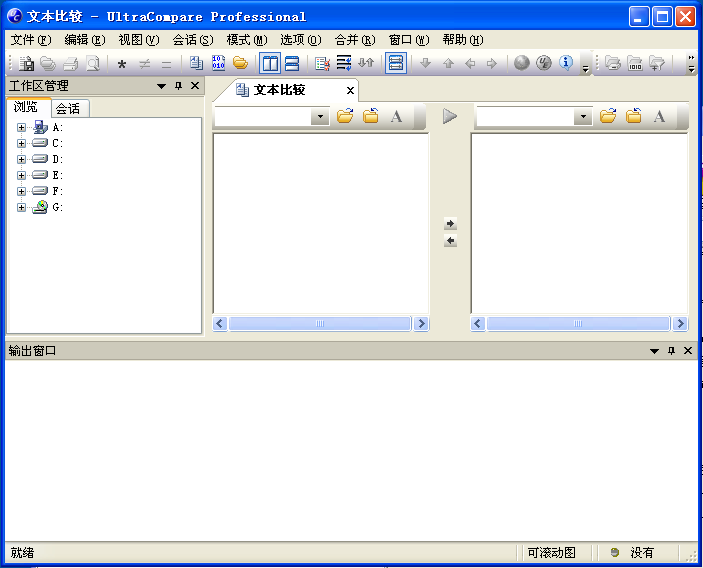Click merge right arrow button between panes
The width and height of the screenshot is (703, 568).
point(450,223)
